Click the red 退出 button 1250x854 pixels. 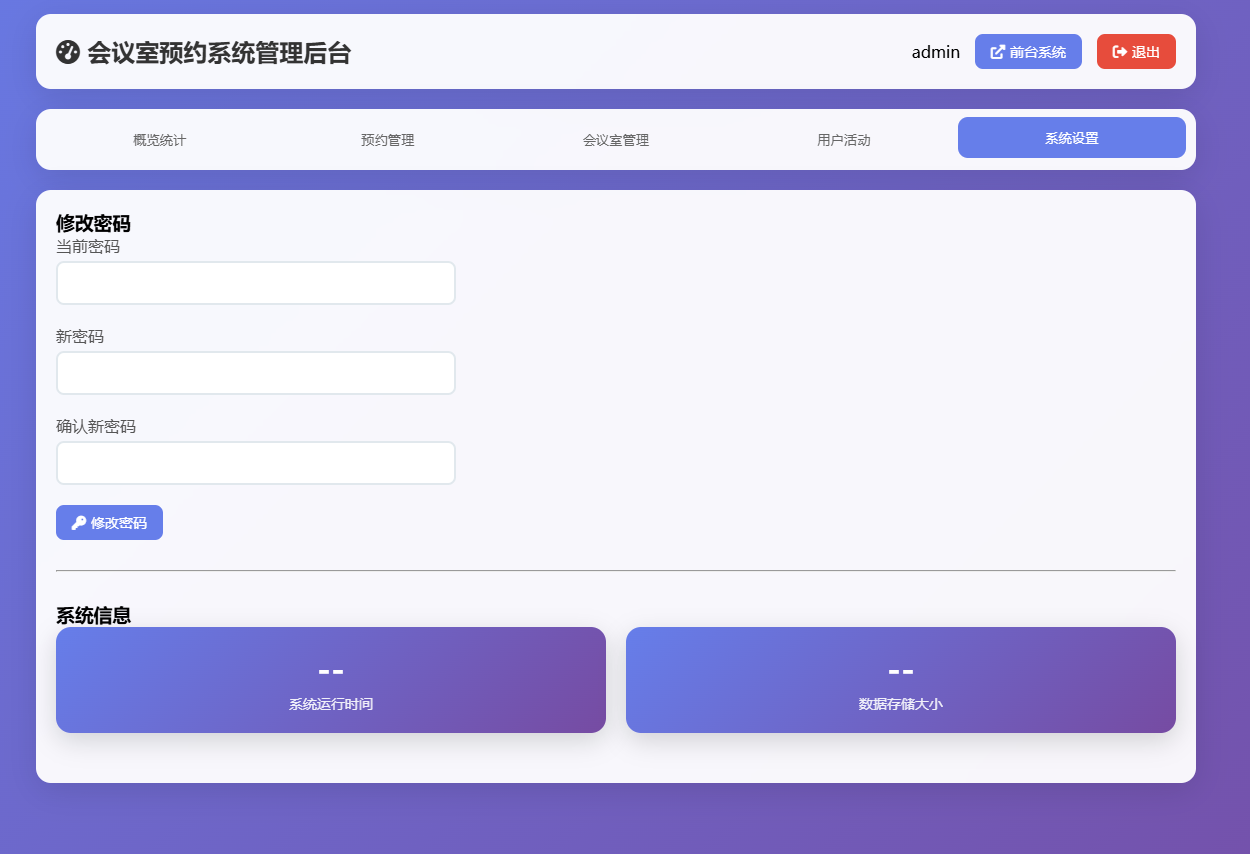(1136, 51)
